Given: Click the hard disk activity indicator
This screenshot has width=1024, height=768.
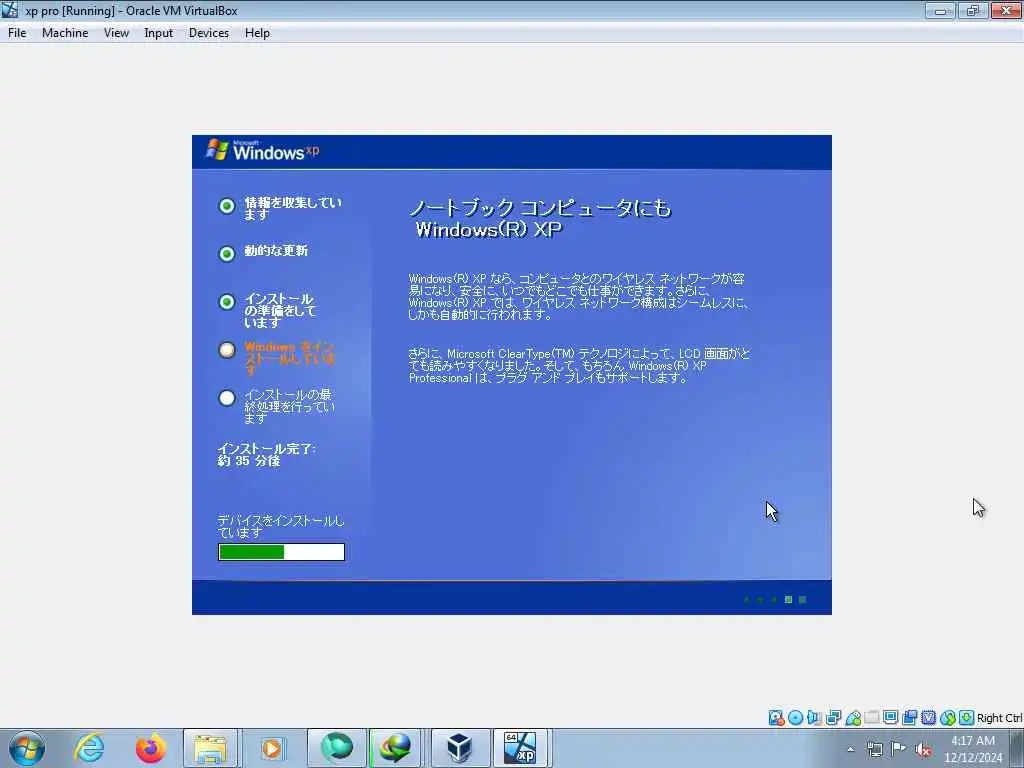Looking at the screenshot, I should pos(776,718).
